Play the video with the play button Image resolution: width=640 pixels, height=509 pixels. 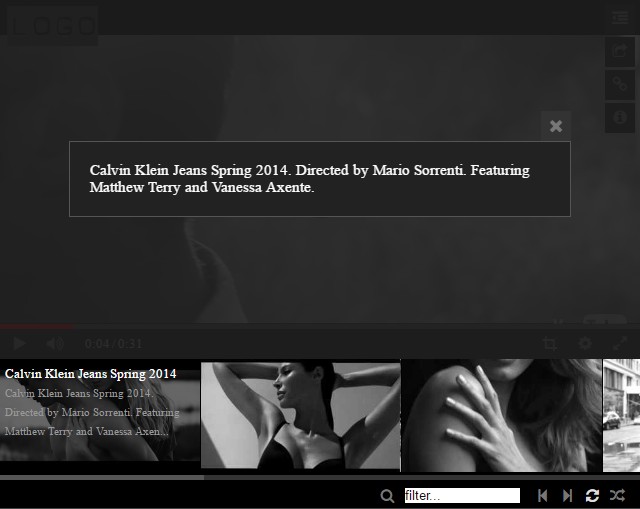click(x=19, y=344)
